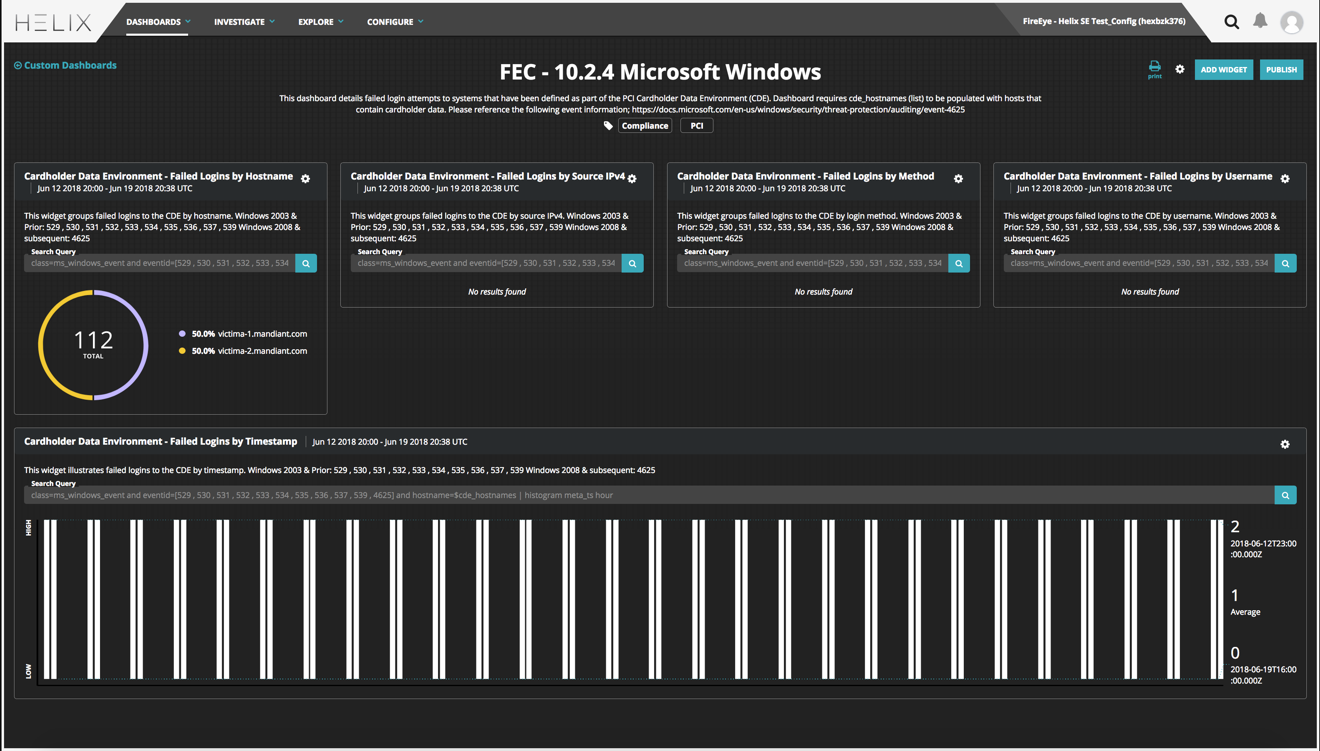The image size is (1320, 751).
Task: Click the PUBLISH button
Action: (1281, 70)
